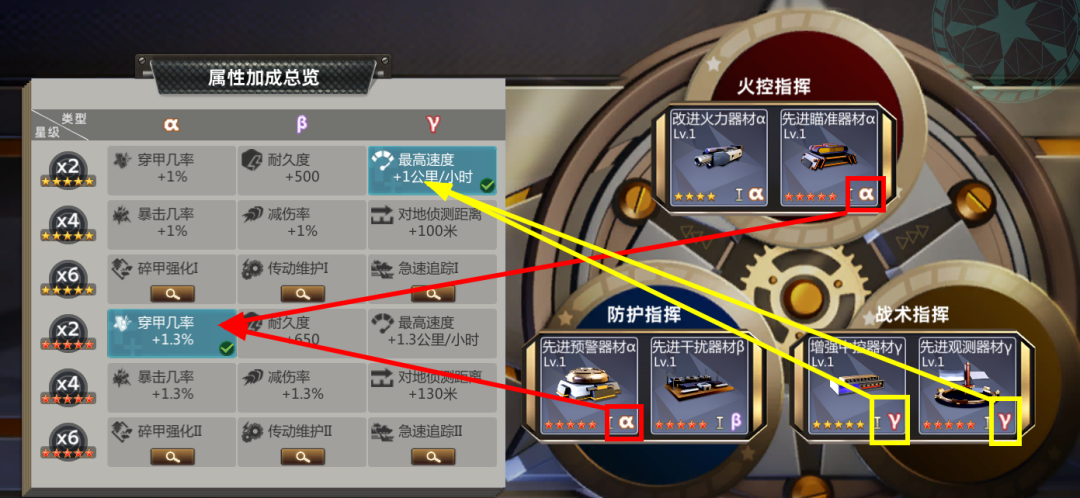Select the 改进火力器材α equipment card
The width and height of the screenshot is (1080, 498).
[719, 157]
